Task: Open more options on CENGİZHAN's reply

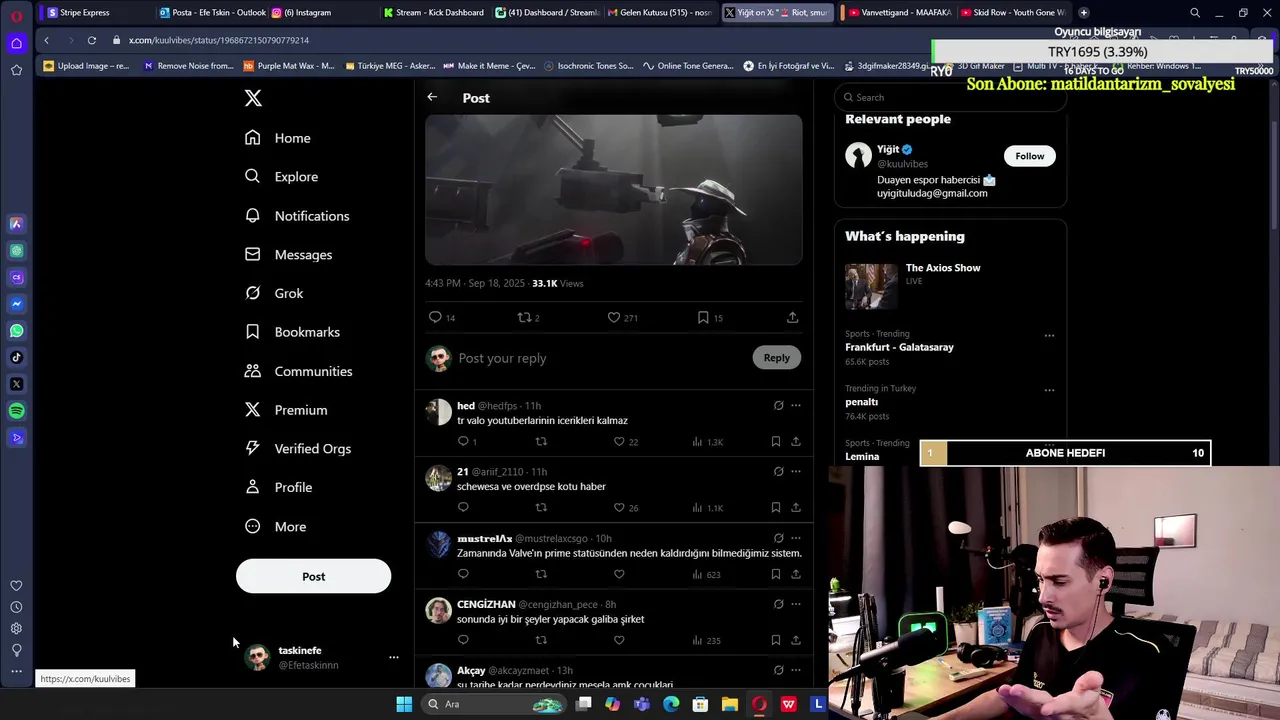Action: point(796,604)
